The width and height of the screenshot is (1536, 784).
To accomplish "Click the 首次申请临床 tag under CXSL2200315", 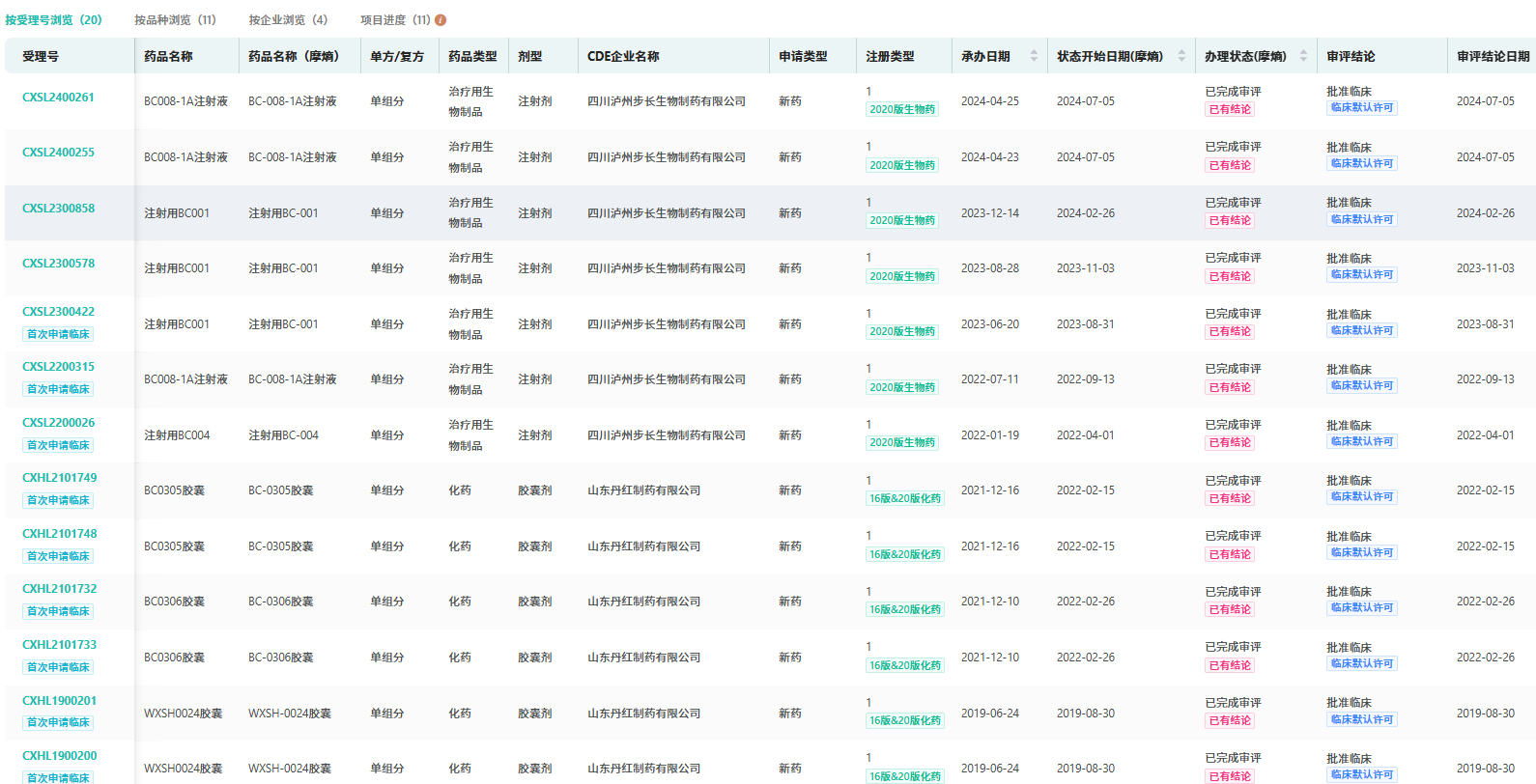I will (x=58, y=389).
